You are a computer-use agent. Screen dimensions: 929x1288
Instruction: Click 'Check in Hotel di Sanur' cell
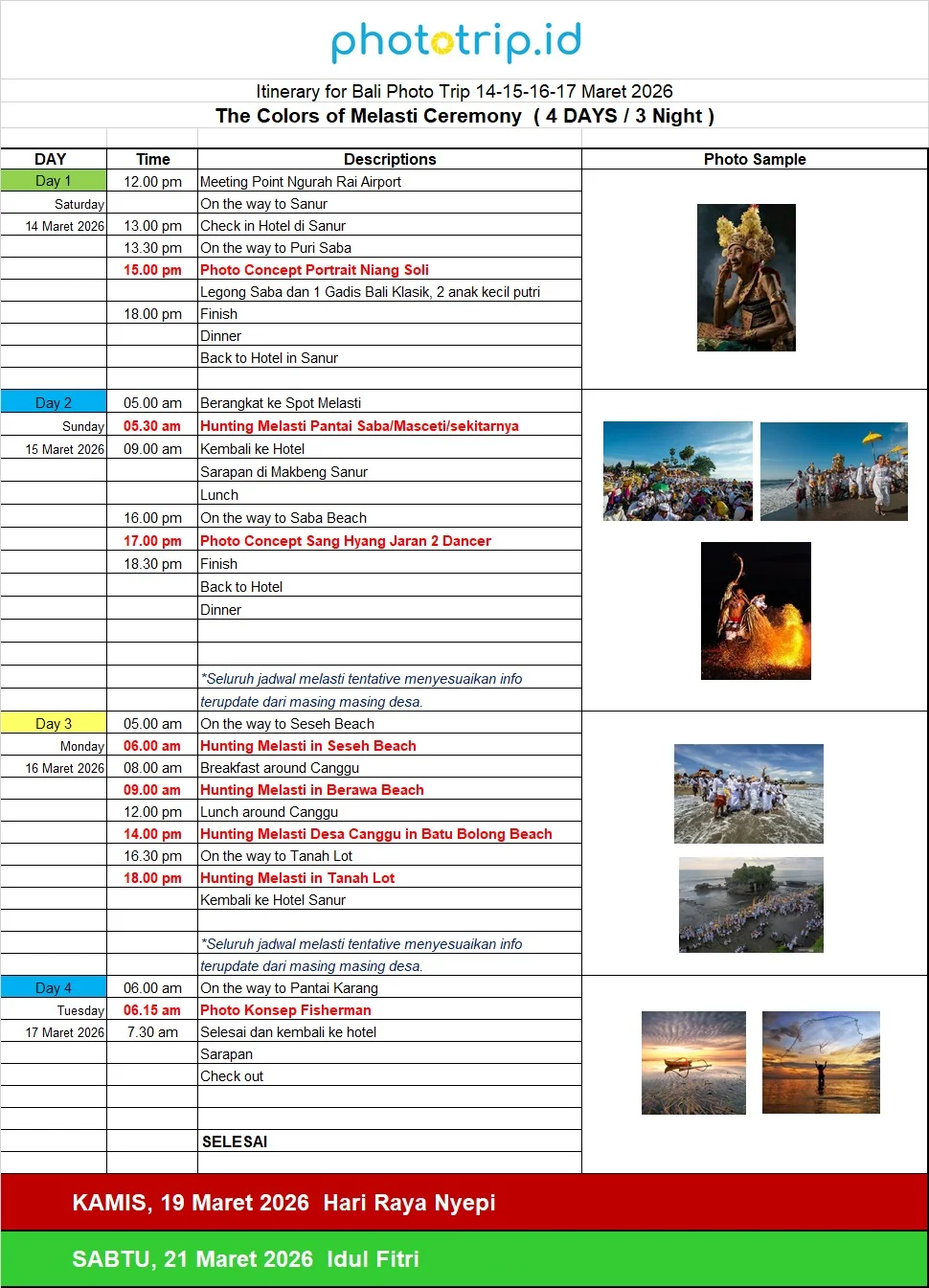pos(390,225)
